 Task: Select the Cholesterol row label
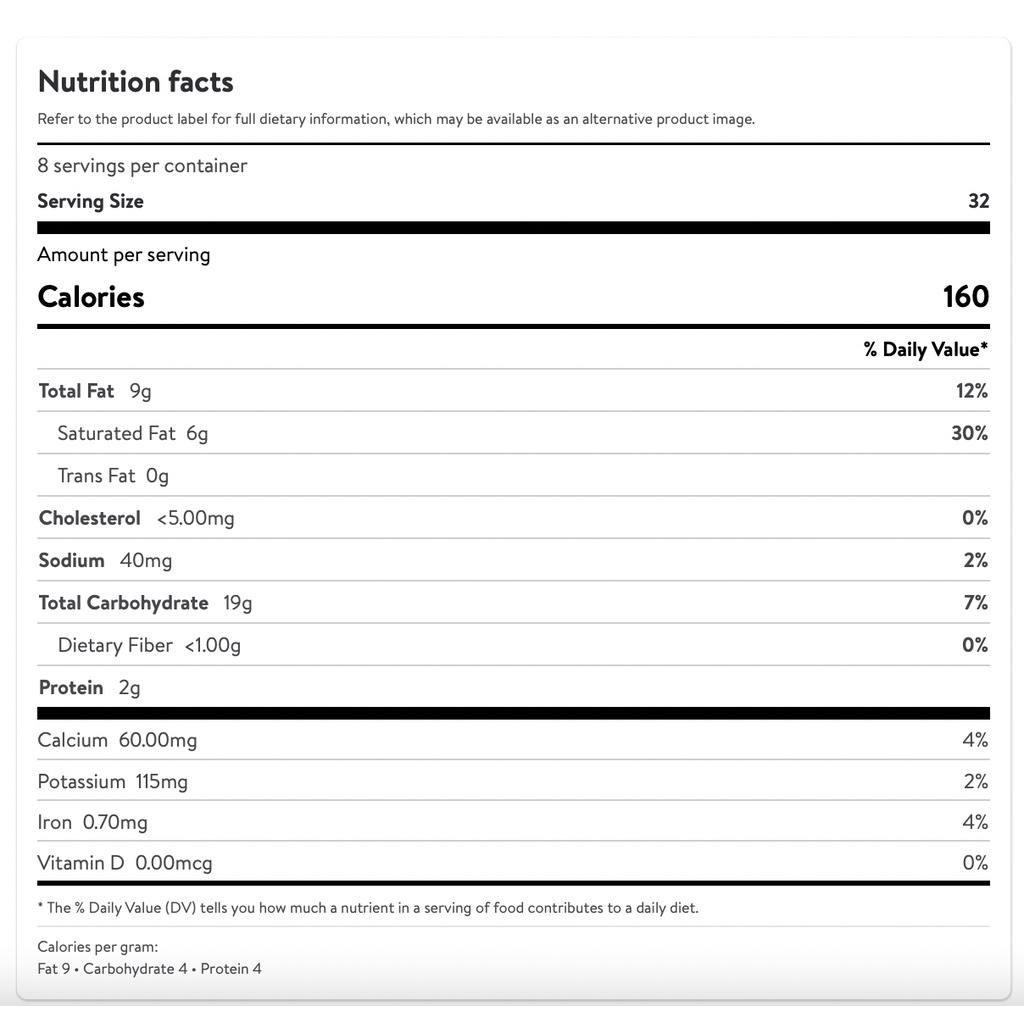pyautogui.click(x=90, y=518)
